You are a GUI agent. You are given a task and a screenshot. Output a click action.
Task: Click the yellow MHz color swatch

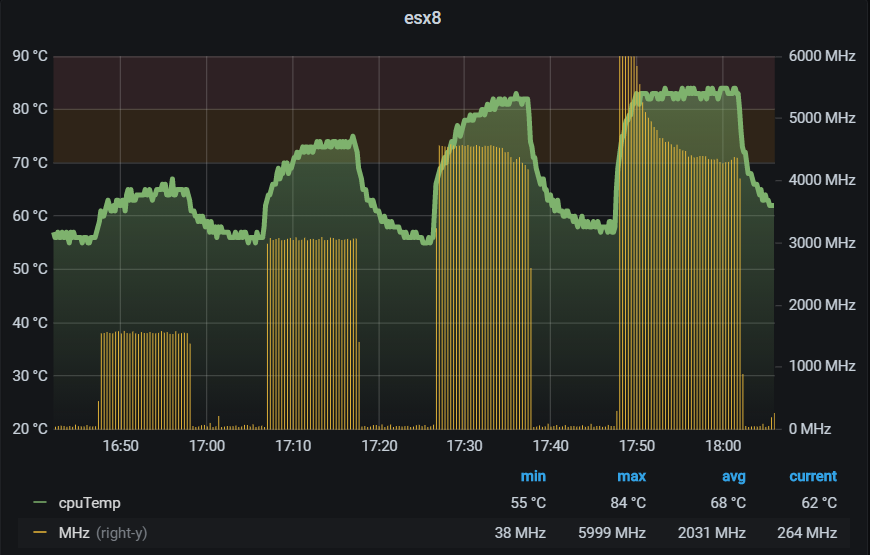(40, 533)
